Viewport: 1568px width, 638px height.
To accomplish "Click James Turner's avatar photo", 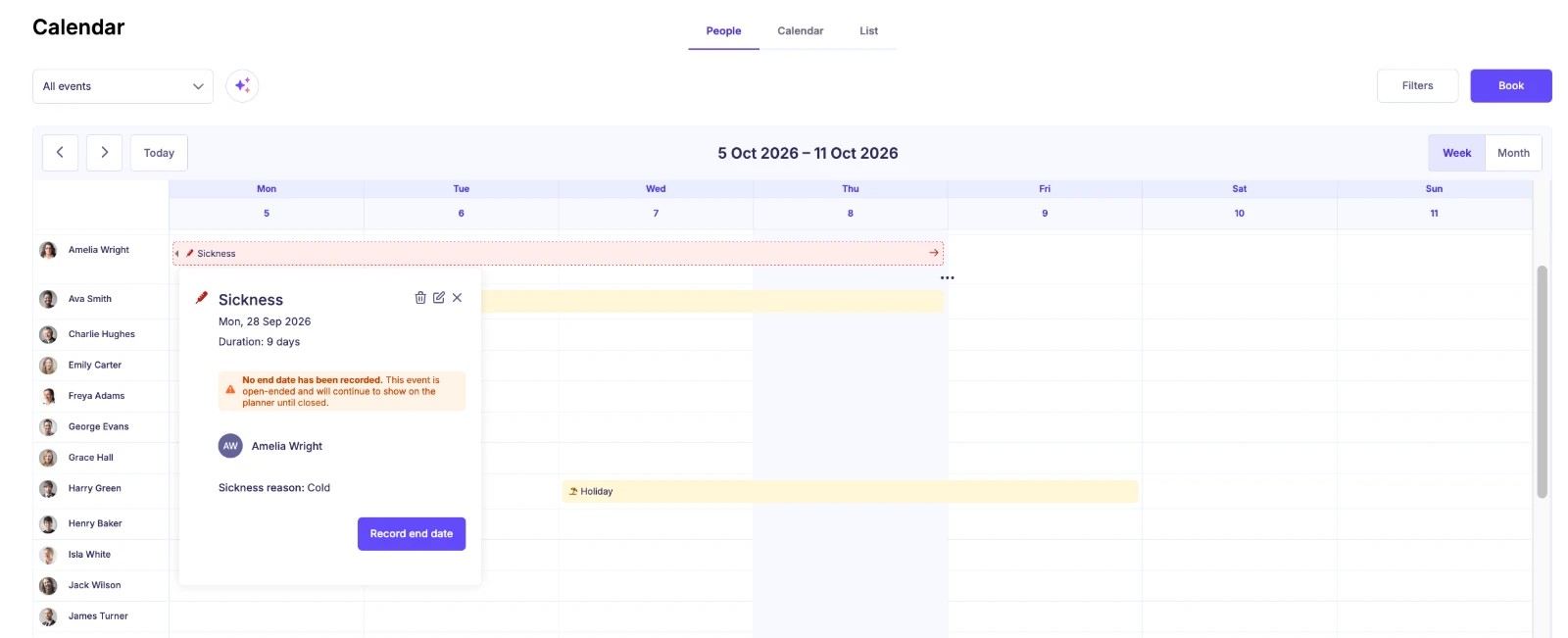I will [48, 616].
